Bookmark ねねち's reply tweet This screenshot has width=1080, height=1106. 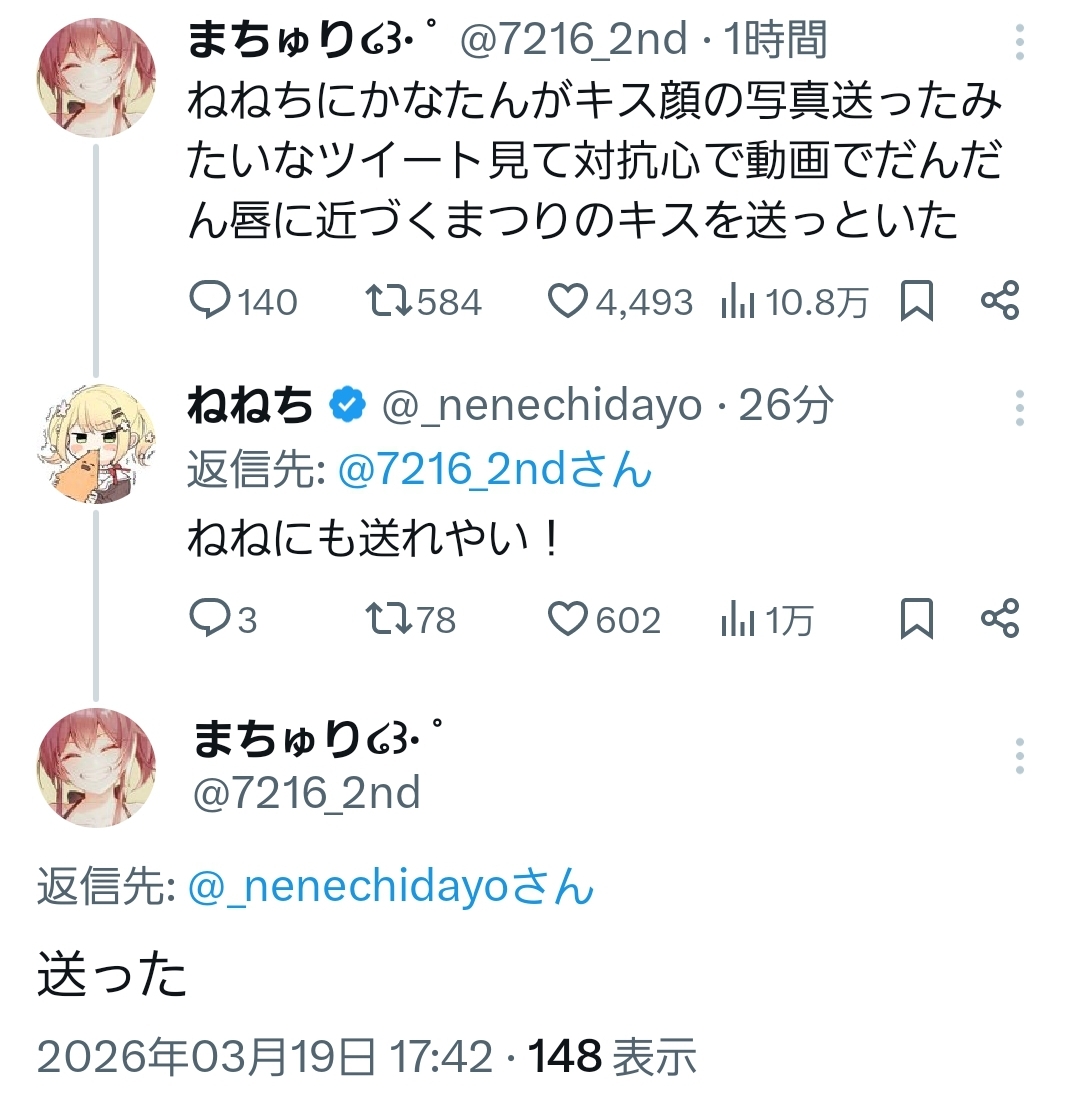916,620
